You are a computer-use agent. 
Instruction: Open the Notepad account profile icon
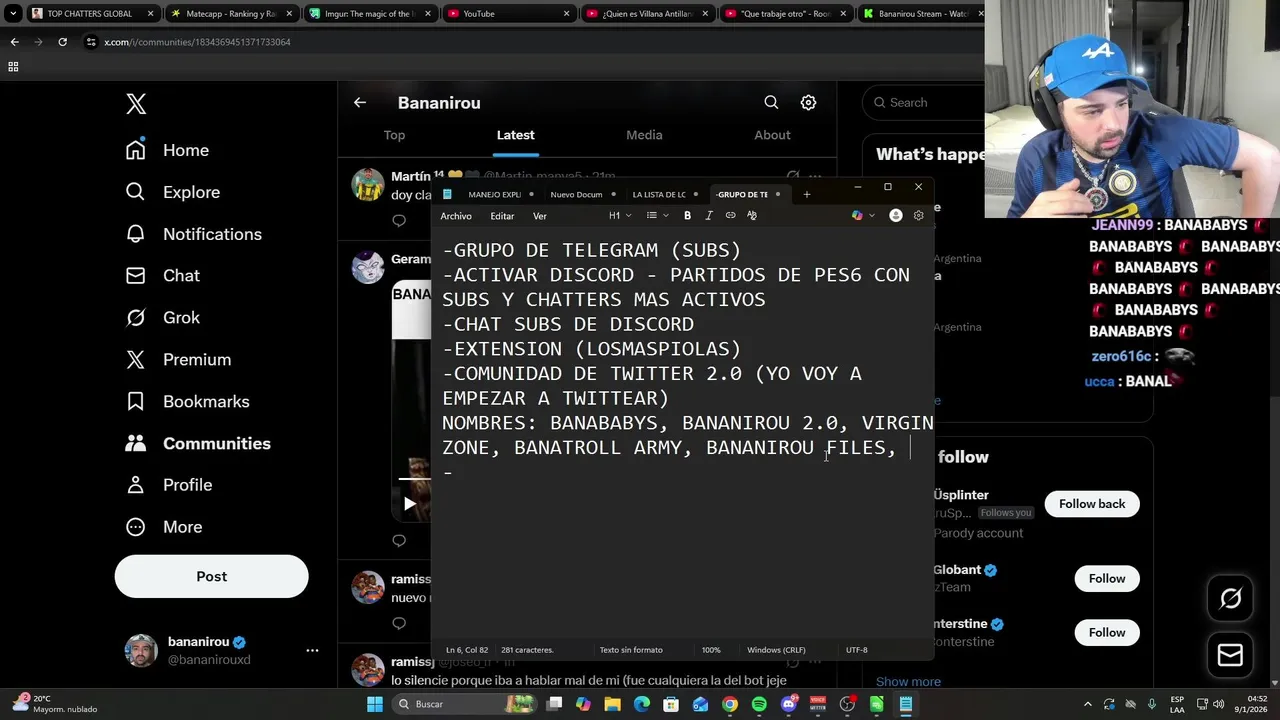coord(896,216)
